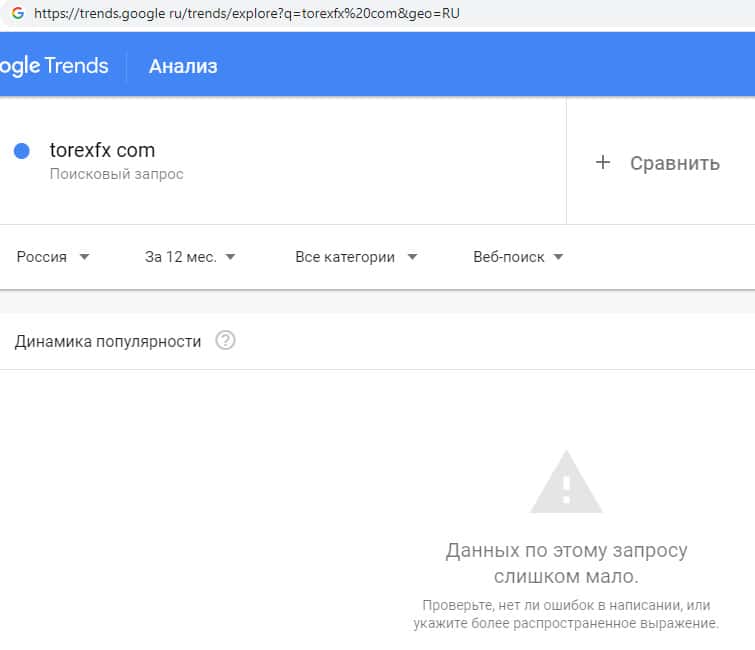This screenshot has height=650, width=755.
Task: Expand the За 12 мес. period dropdown
Action: click(x=190, y=257)
